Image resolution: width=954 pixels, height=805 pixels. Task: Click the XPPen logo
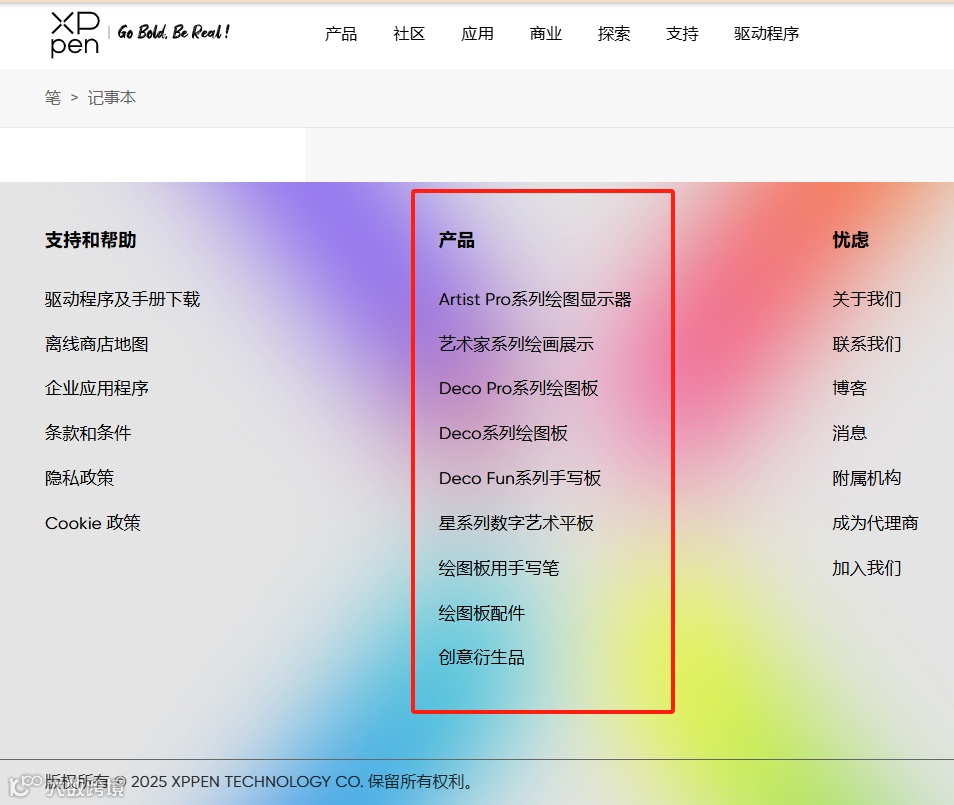click(75, 34)
